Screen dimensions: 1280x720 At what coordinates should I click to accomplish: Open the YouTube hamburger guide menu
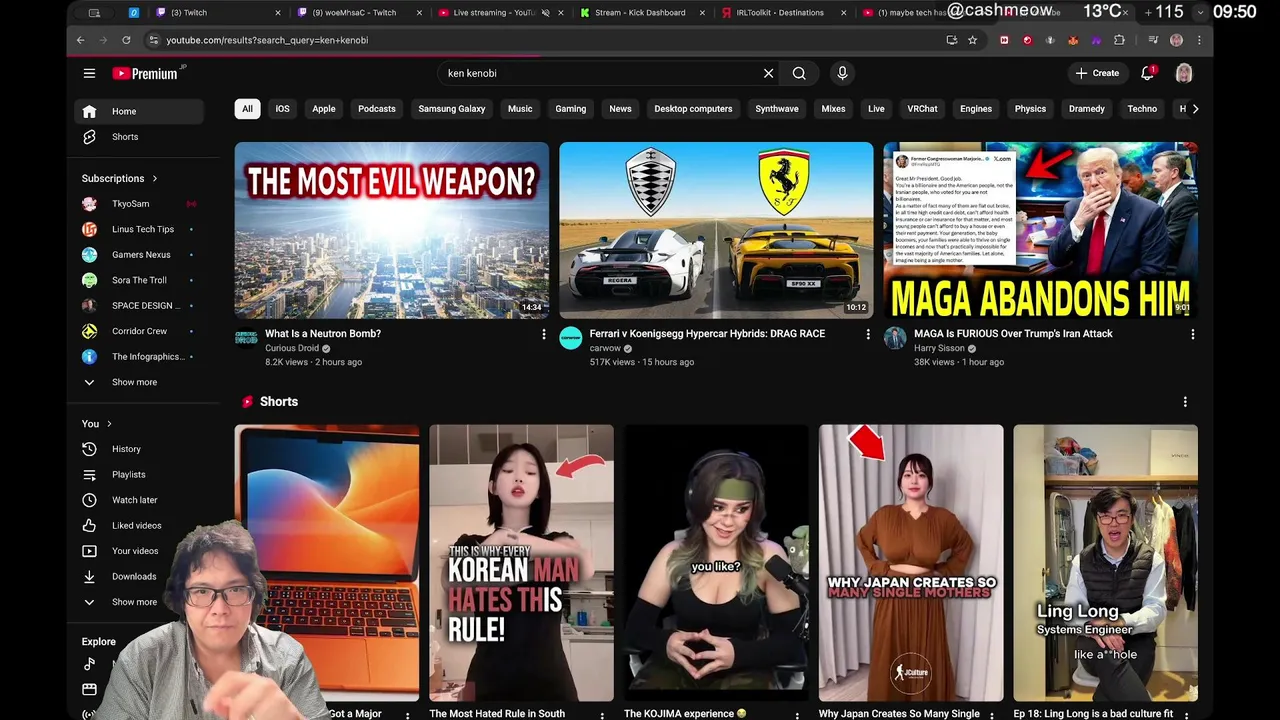pyautogui.click(x=89, y=73)
